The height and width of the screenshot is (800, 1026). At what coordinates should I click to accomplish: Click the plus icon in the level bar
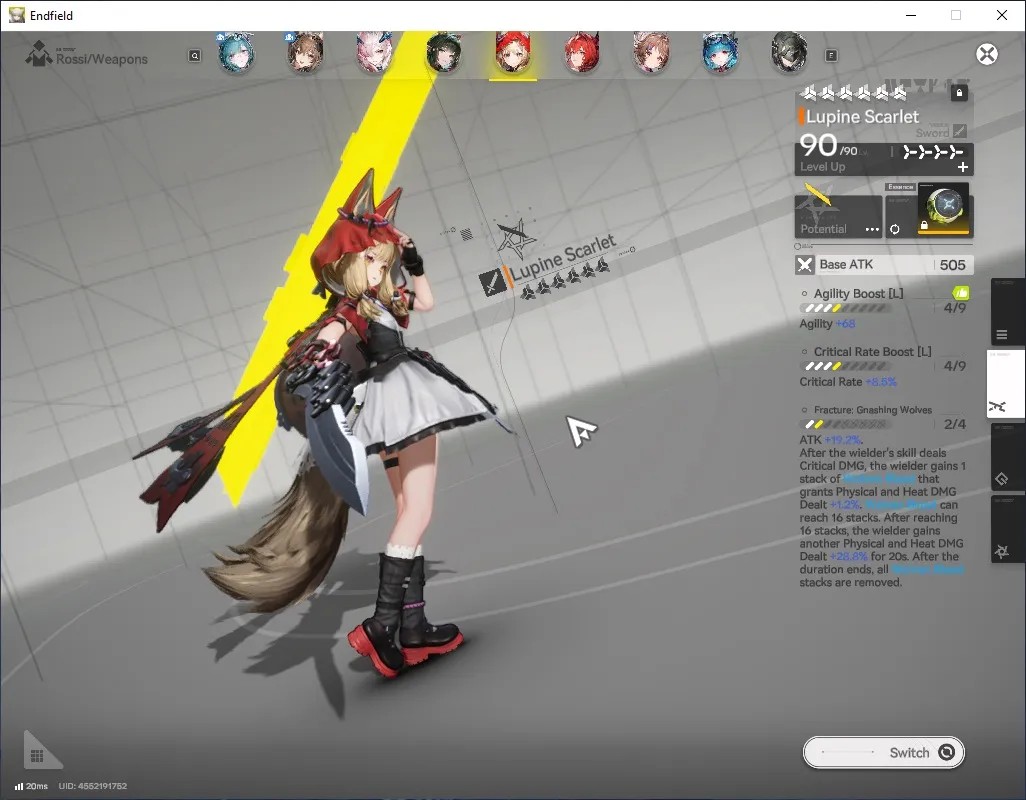[x=963, y=167]
